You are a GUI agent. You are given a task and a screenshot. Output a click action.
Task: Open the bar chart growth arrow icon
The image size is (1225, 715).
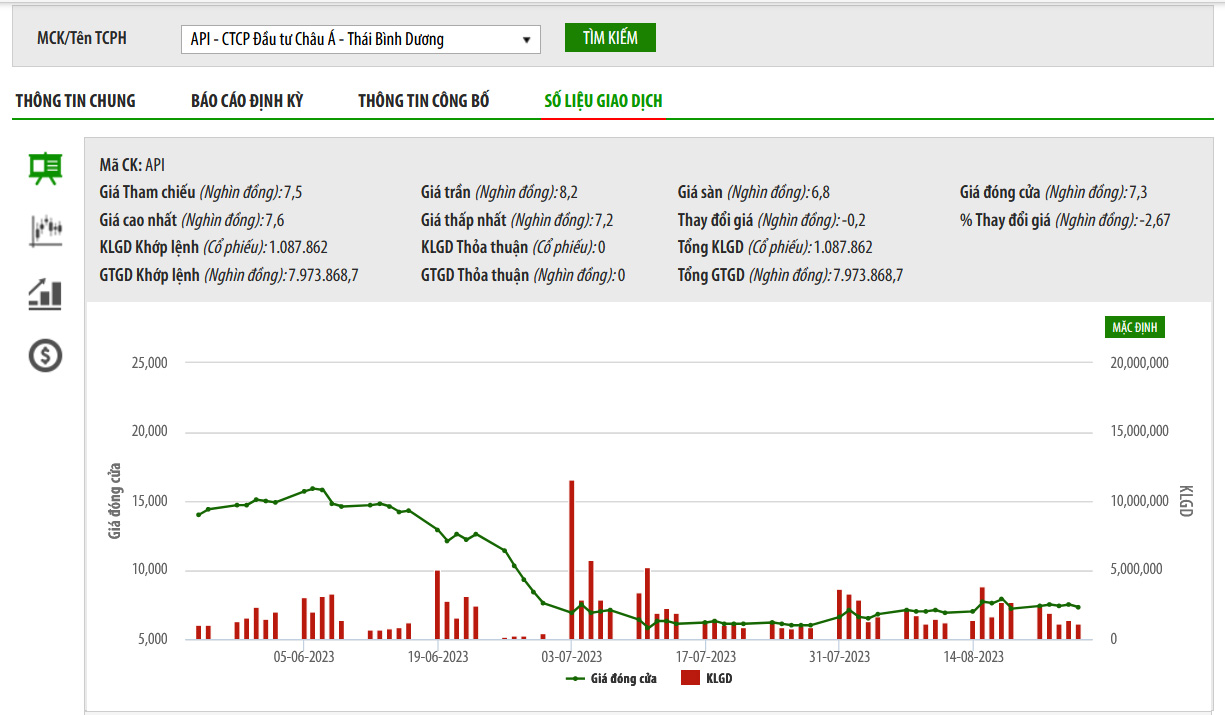click(45, 293)
